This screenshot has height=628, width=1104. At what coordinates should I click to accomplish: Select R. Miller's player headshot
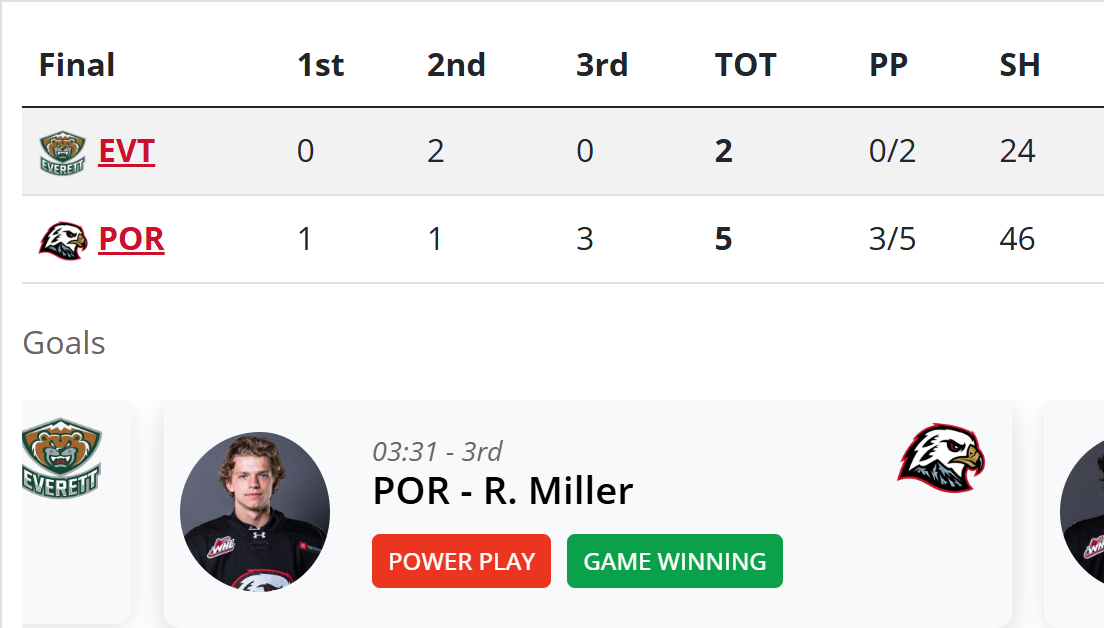255,510
